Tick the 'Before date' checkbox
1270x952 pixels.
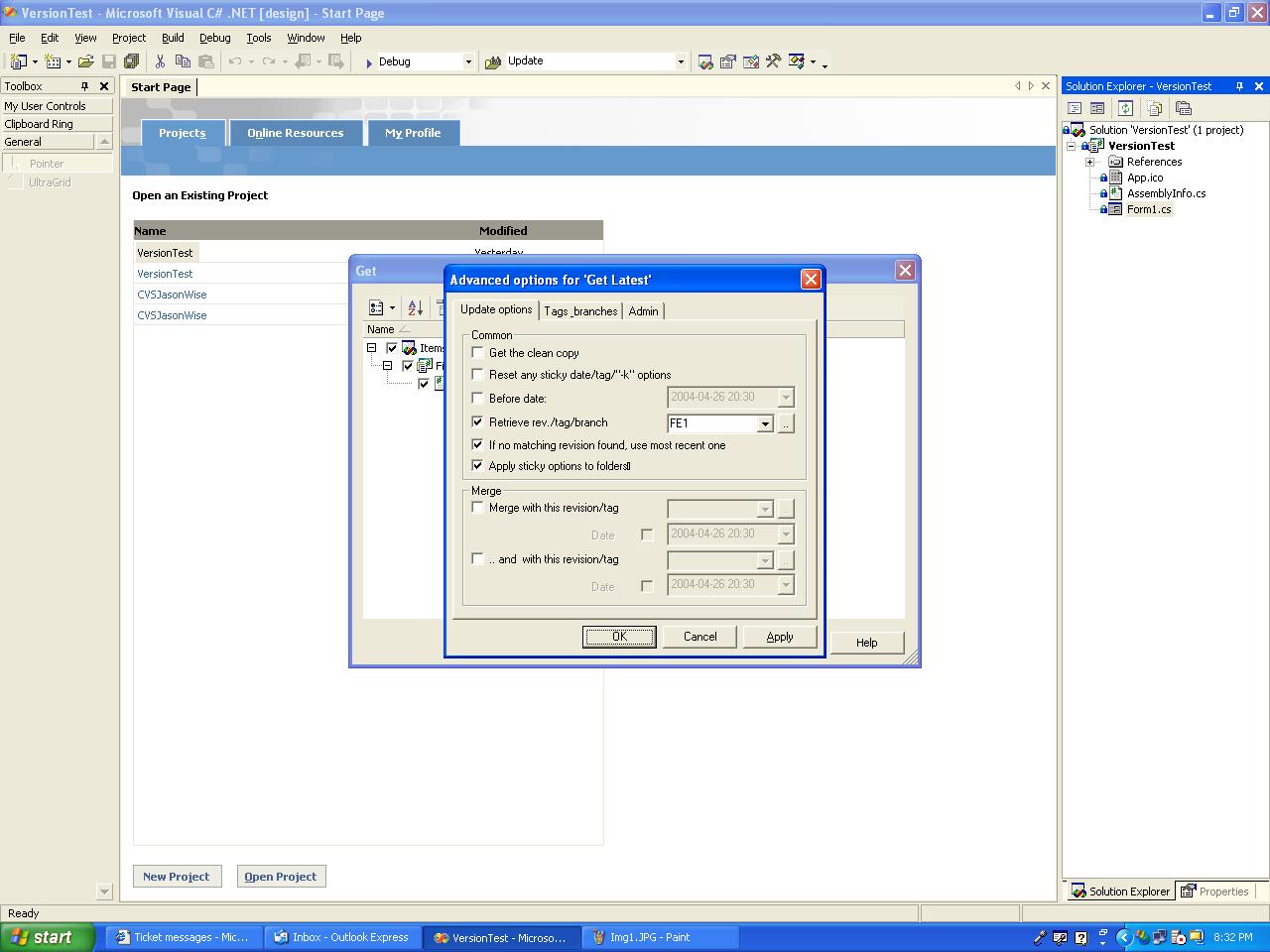478,398
